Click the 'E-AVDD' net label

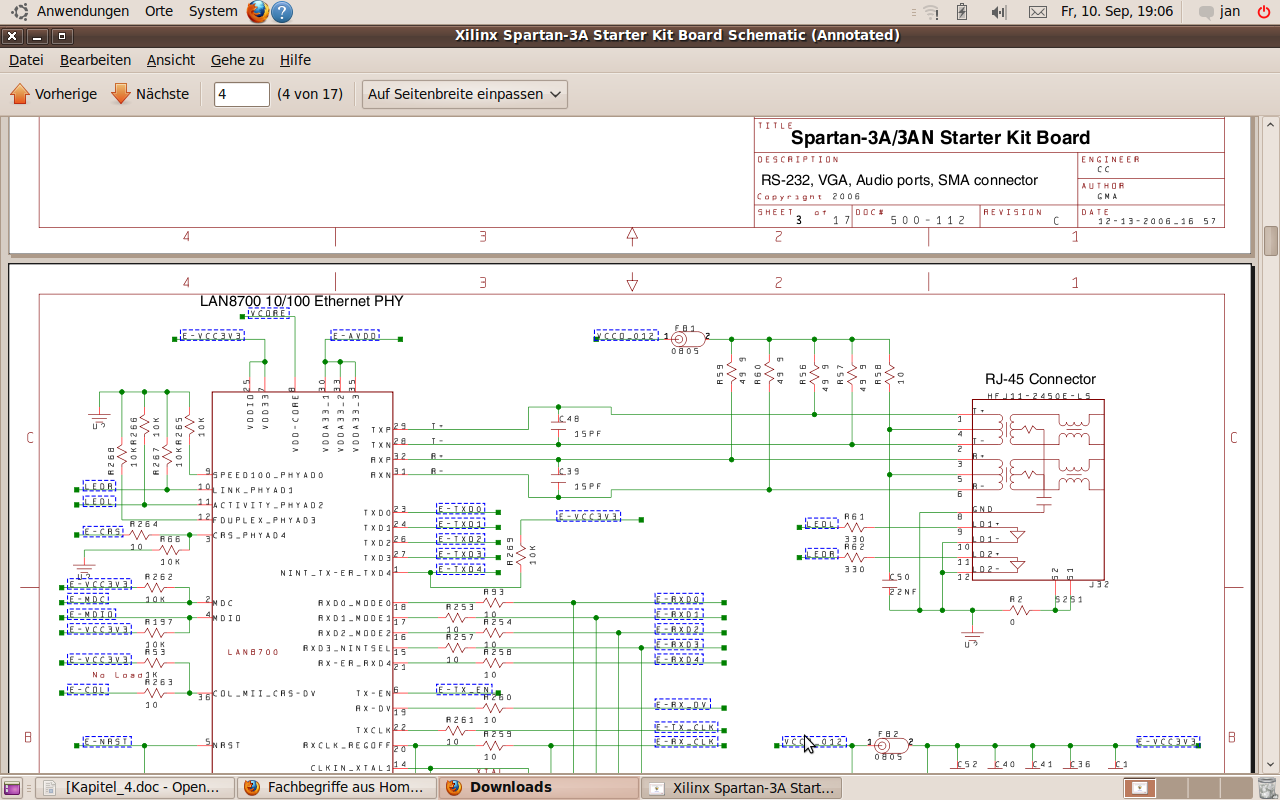point(356,336)
